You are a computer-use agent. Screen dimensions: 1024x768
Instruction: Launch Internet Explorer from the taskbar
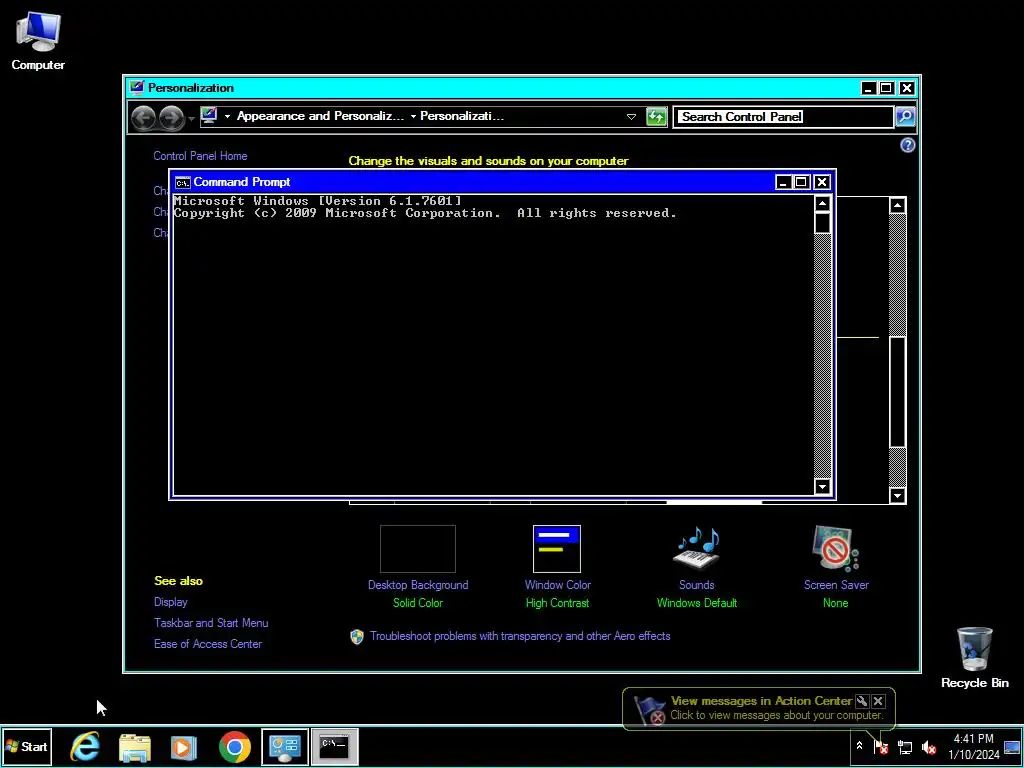click(86, 746)
